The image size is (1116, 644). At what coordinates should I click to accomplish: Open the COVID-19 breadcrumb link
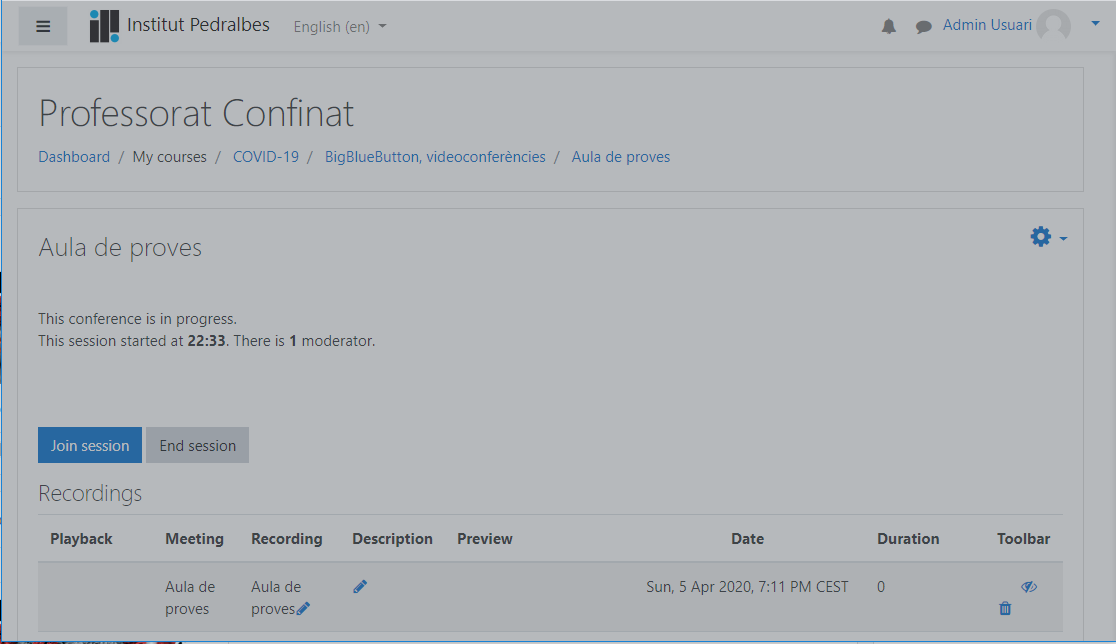coord(265,157)
